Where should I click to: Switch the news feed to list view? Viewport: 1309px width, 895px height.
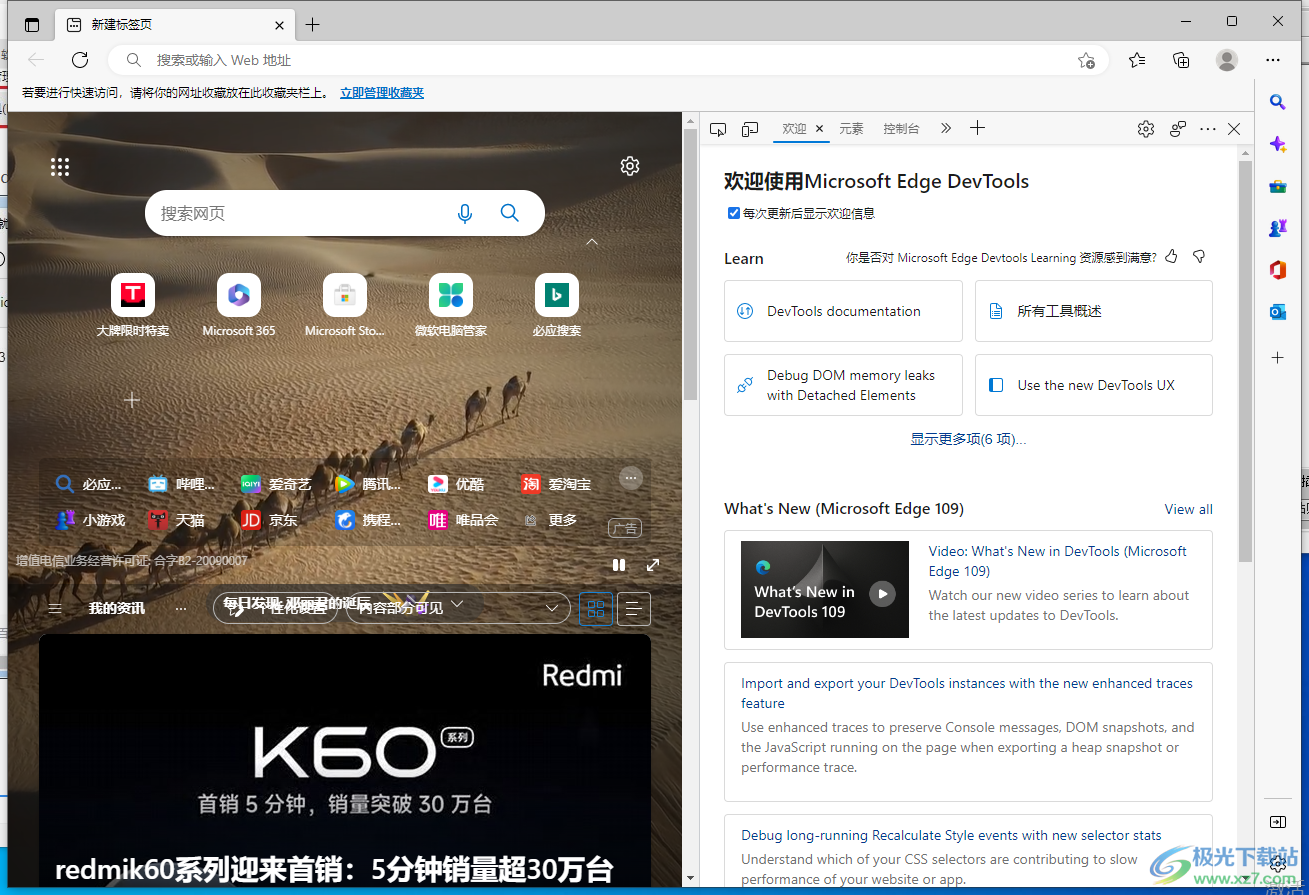pos(634,608)
